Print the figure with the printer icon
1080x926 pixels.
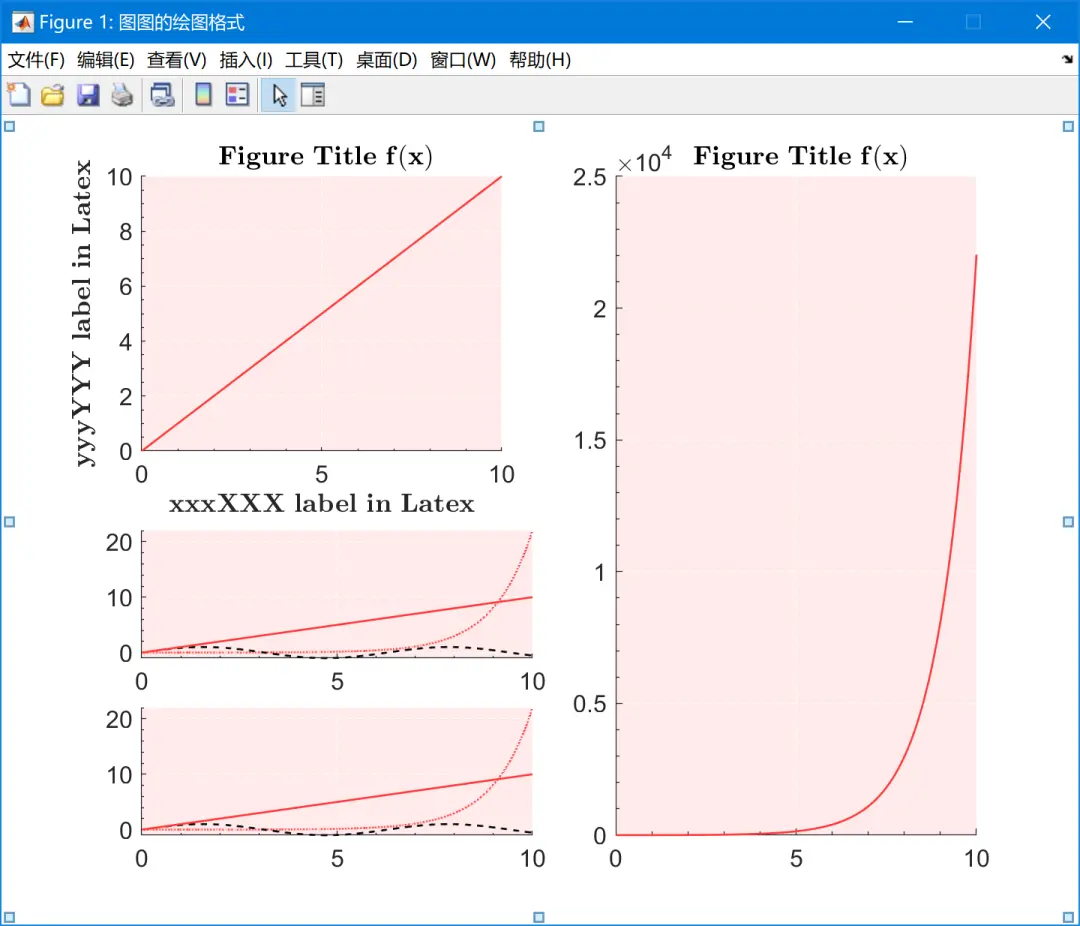click(x=122, y=95)
